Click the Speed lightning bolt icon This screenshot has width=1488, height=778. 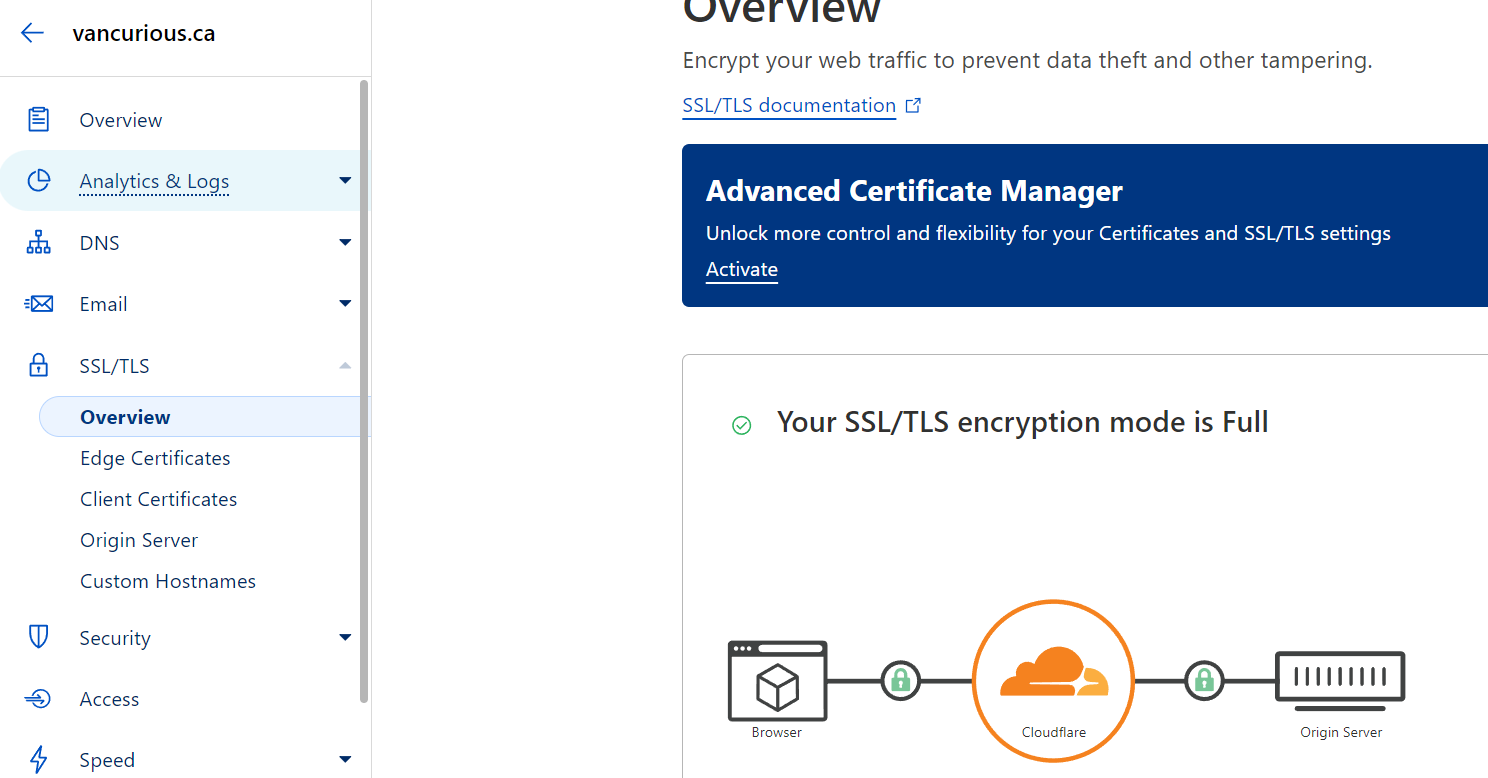point(38,760)
